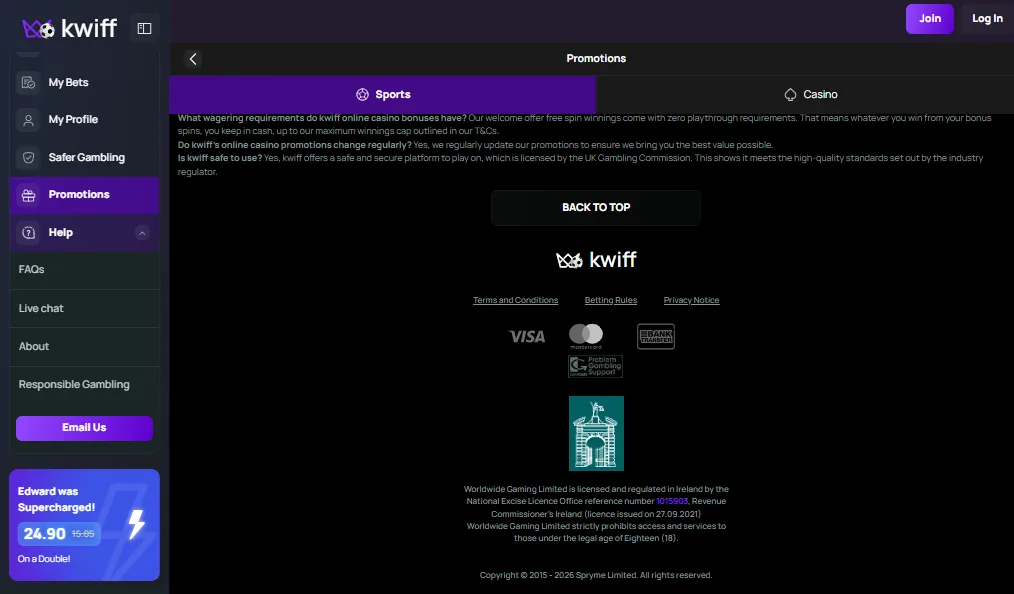Click the Bank Transfer logo
Screen dimensions: 1014x594
coord(656,336)
